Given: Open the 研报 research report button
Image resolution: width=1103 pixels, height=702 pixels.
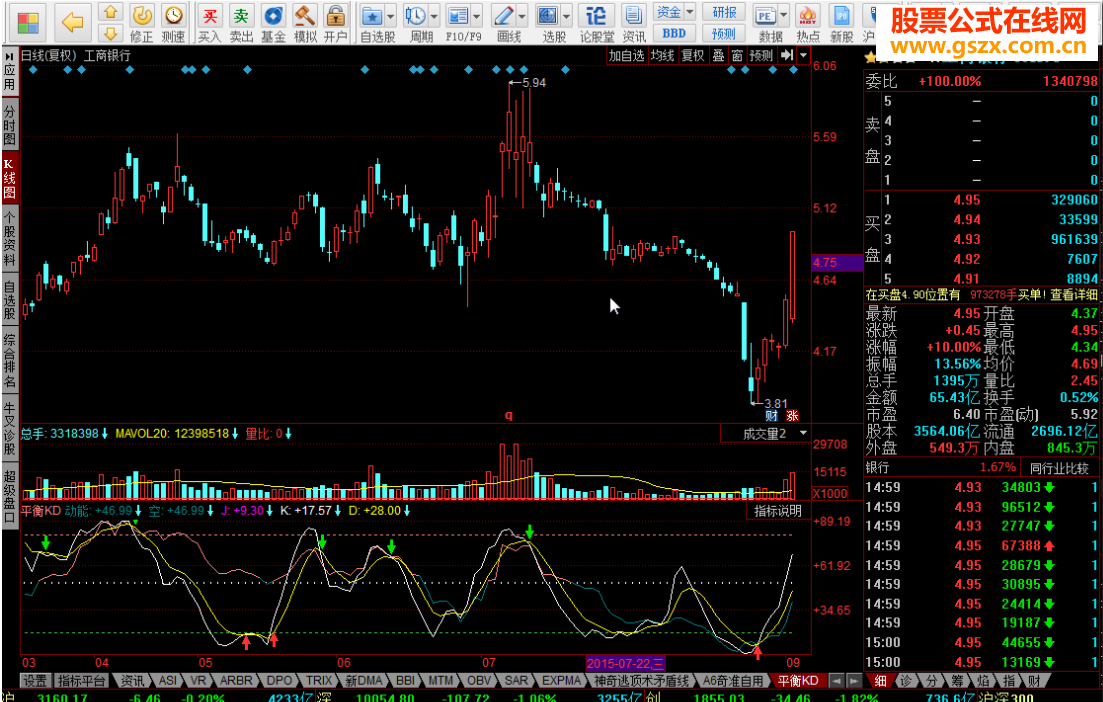Looking at the screenshot, I should pos(724,12).
